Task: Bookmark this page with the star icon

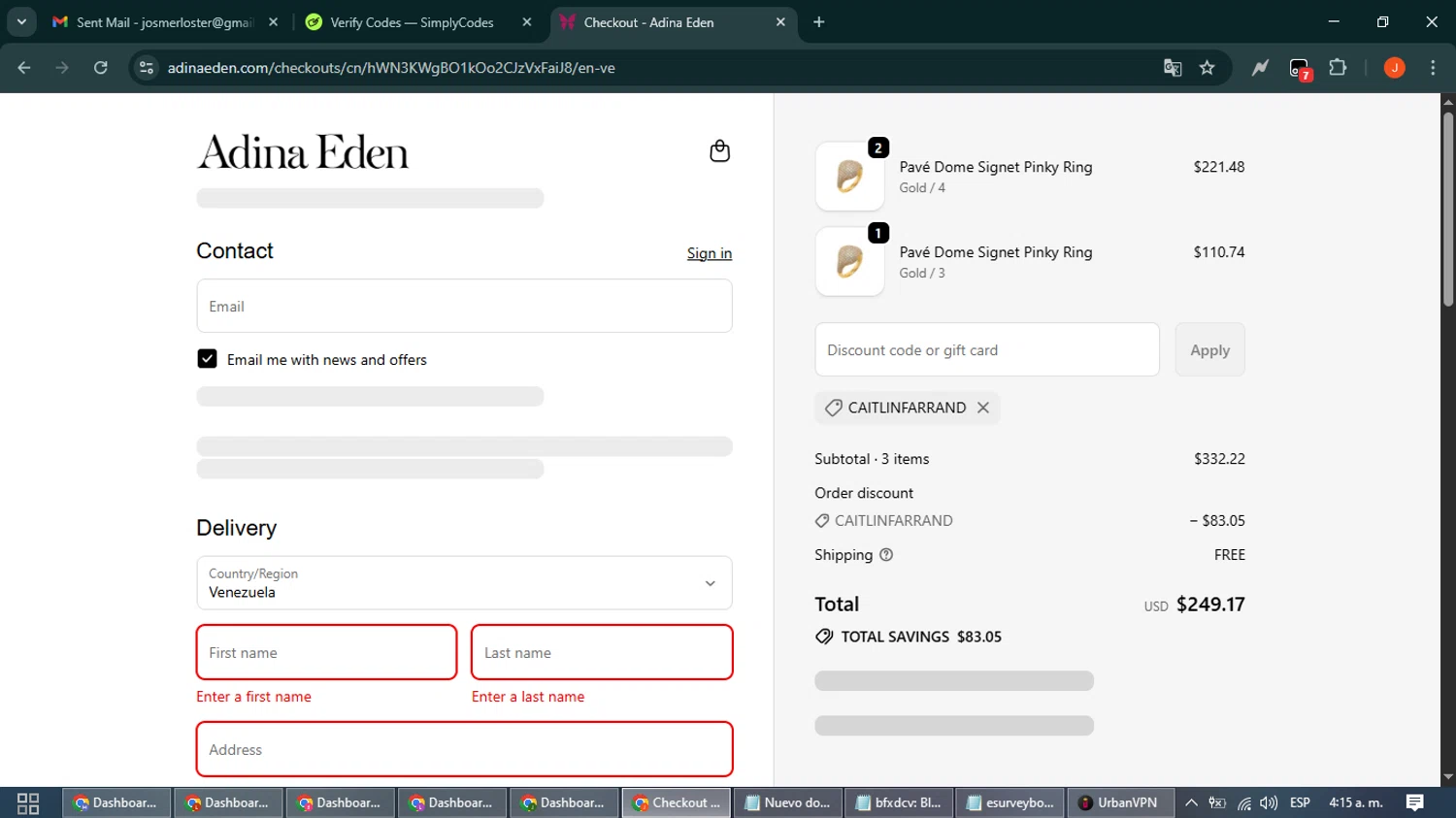Action: [1207, 68]
